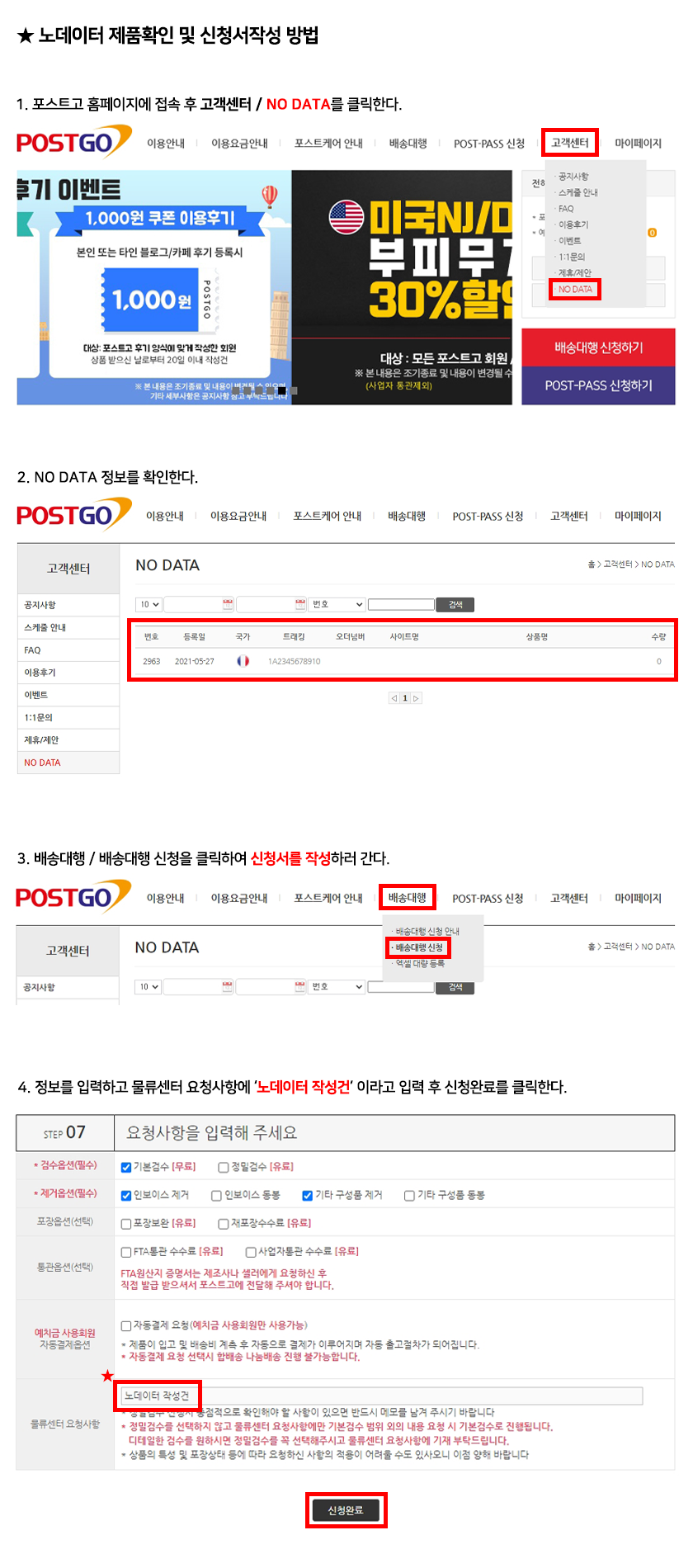Click the hot-air balloon icon on the event banner
This screenshot has width=693, height=1568.
click(x=270, y=196)
